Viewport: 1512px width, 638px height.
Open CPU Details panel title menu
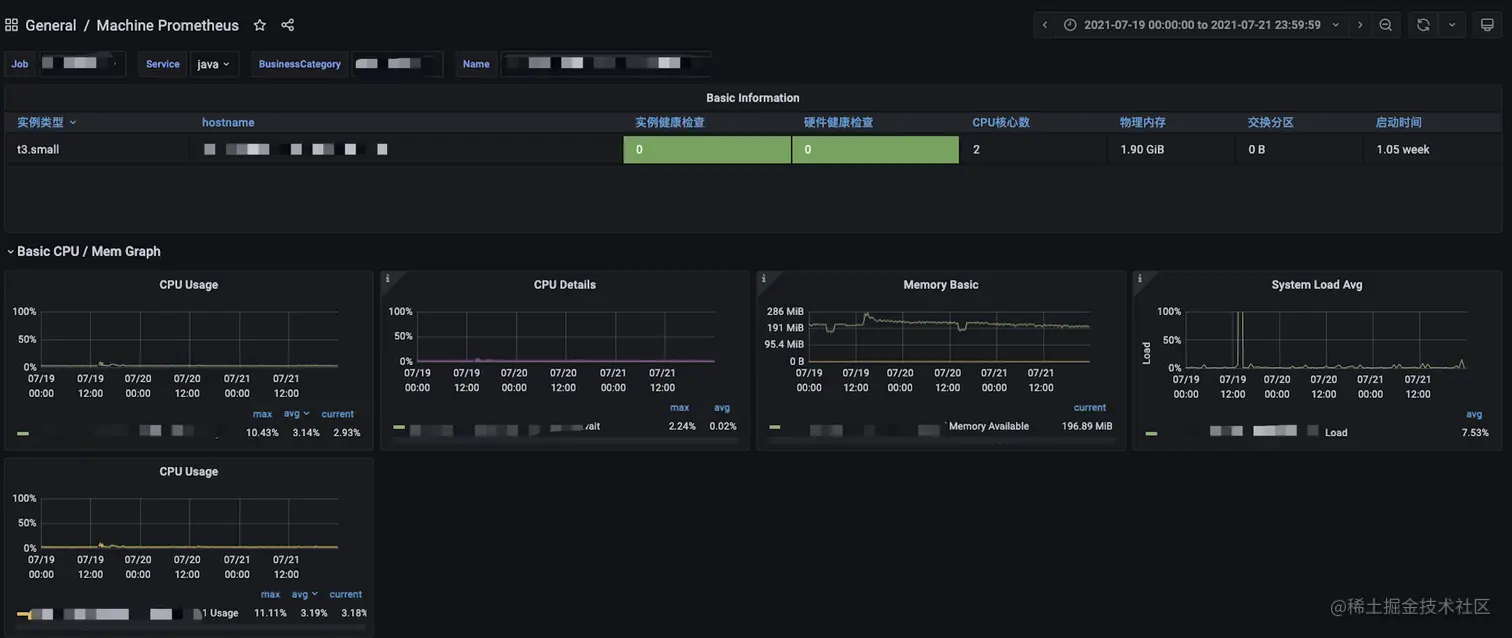pyautogui.click(x=565, y=285)
